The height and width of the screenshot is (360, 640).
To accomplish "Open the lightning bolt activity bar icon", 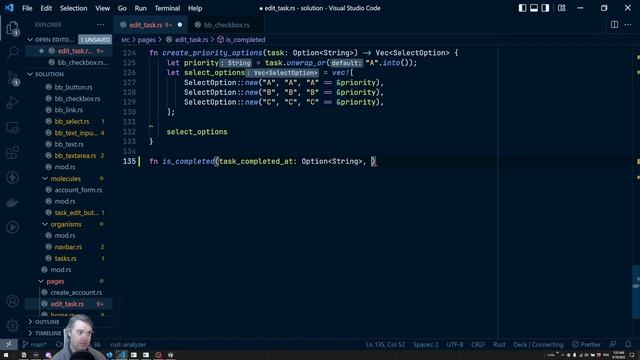I will pos(12,178).
